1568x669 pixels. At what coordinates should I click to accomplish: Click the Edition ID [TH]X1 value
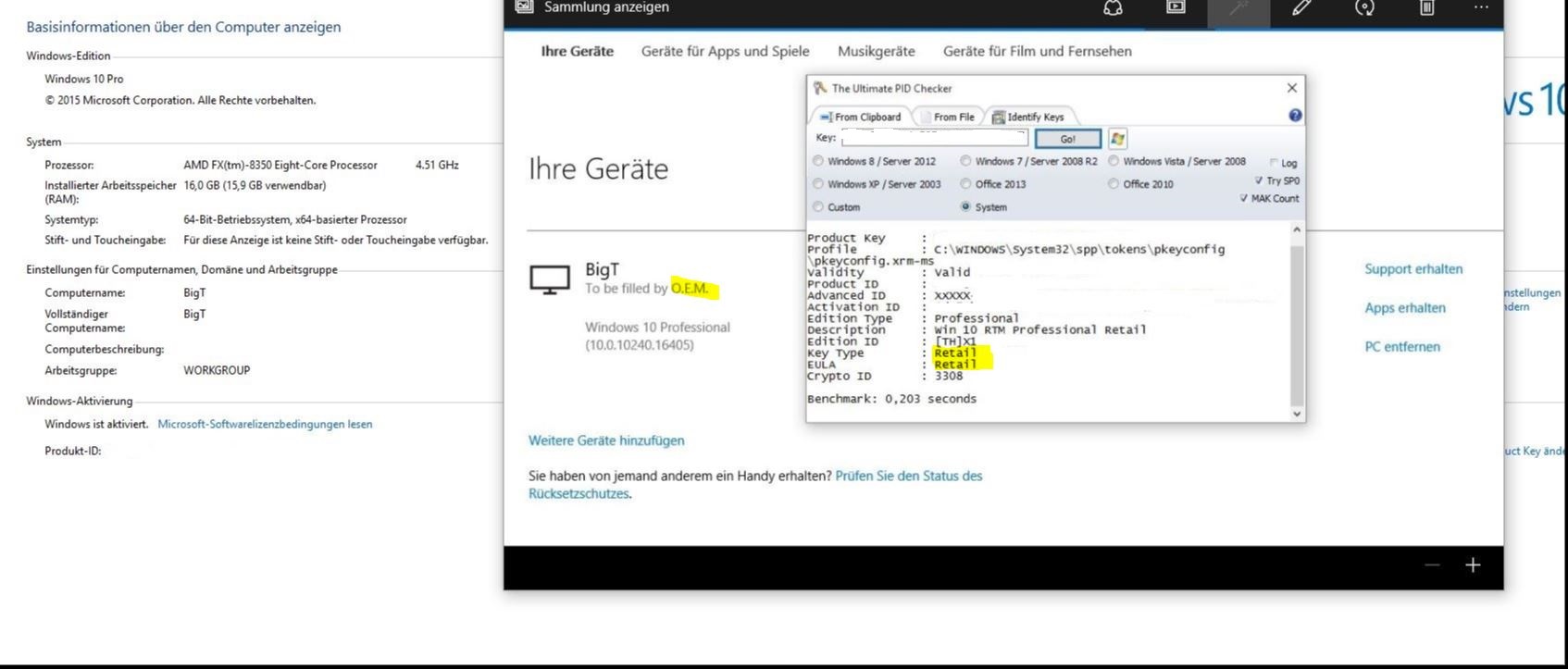coord(955,341)
